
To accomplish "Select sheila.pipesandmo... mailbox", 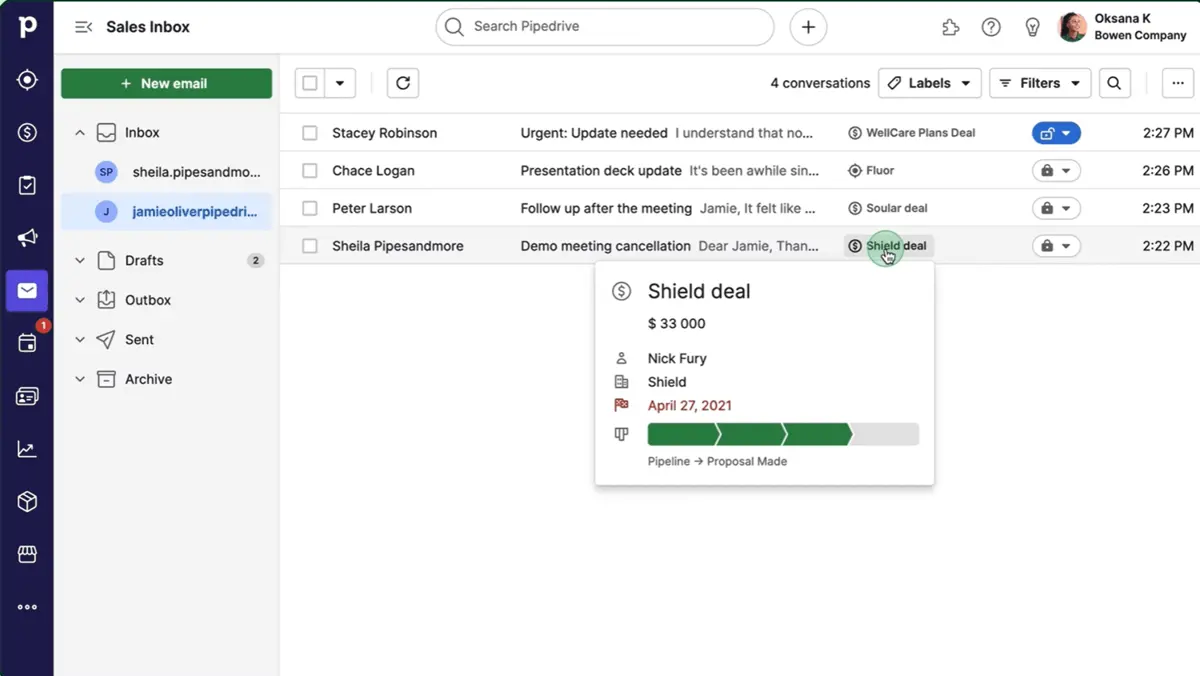I will point(197,172).
